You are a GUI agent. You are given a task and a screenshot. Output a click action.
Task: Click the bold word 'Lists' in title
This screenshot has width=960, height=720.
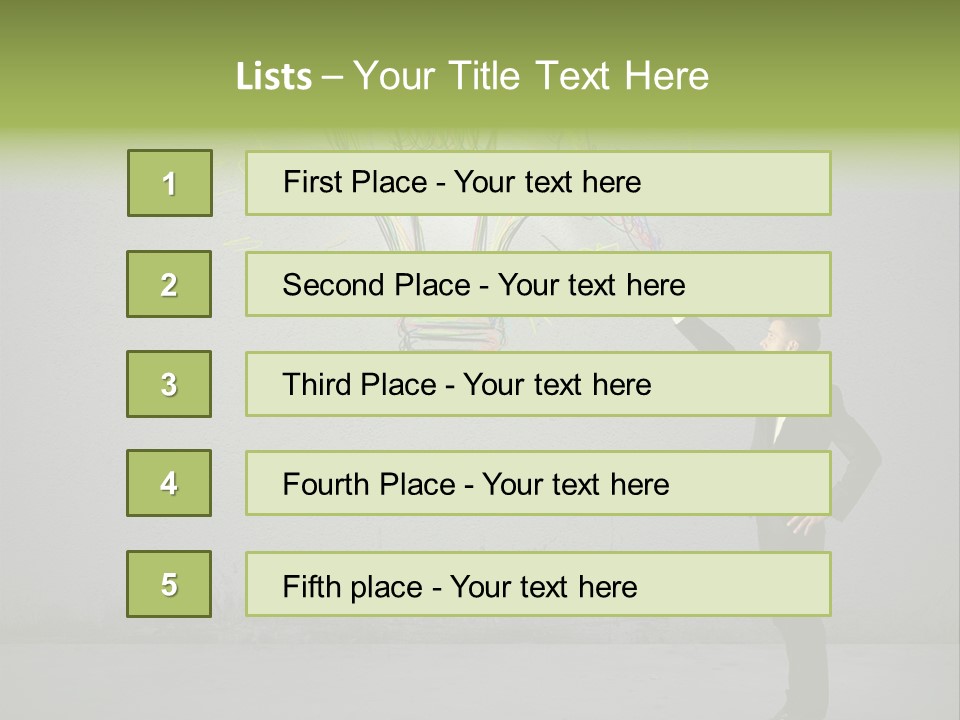point(274,77)
